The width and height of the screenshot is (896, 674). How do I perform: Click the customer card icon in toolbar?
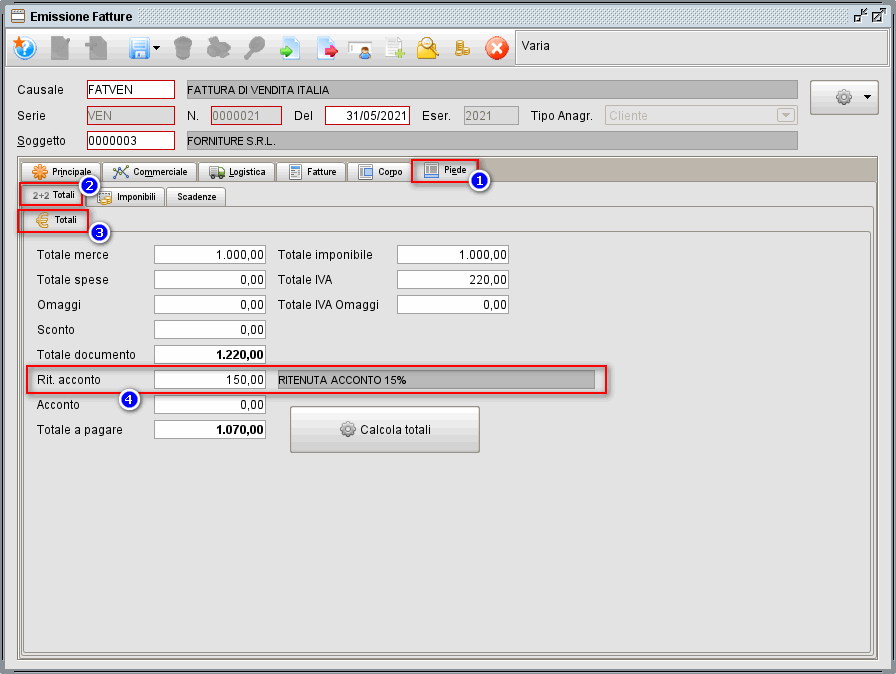coord(360,48)
